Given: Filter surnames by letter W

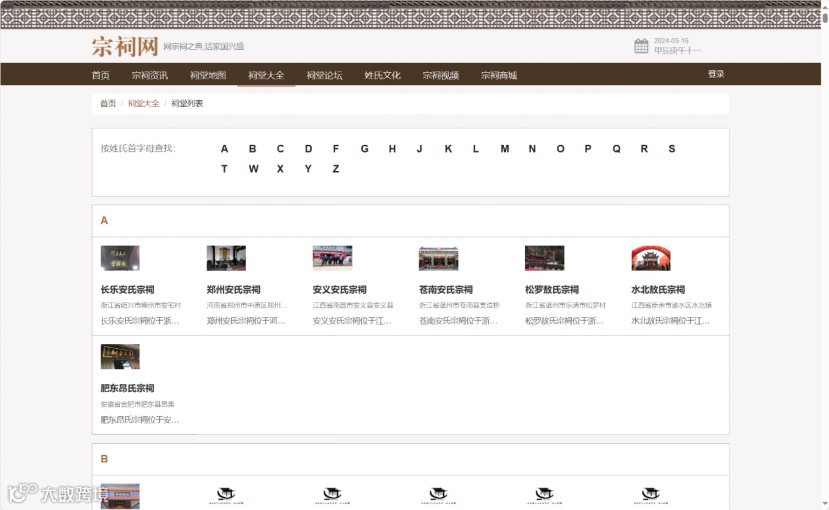Looking at the screenshot, I should tap(254, 169).
